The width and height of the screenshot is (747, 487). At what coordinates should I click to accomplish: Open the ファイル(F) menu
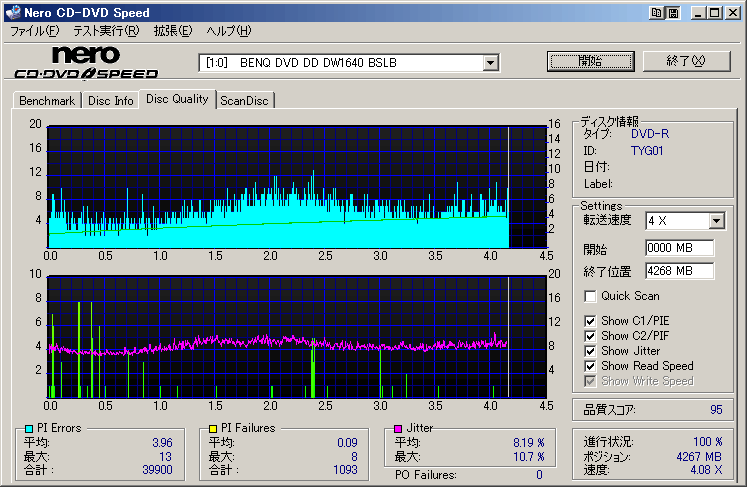coord(35,31)
